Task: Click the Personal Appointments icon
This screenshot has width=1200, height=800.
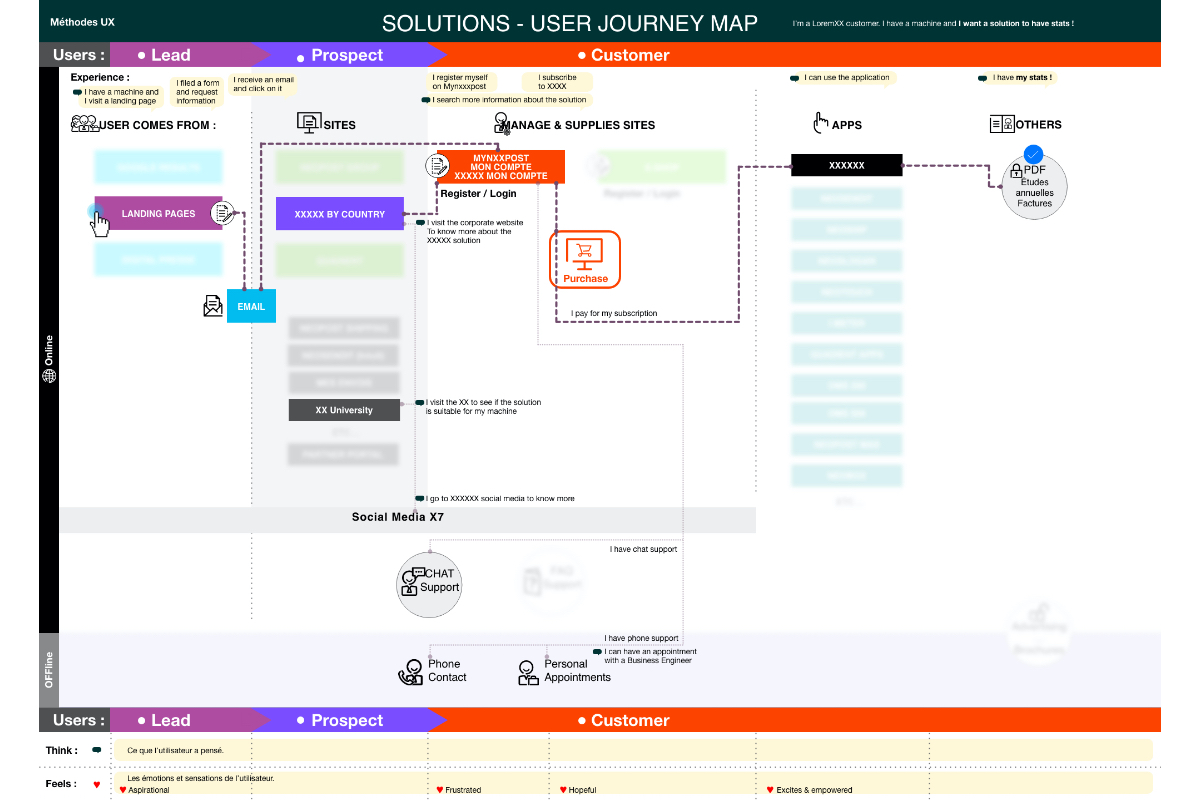Action: 528,672
